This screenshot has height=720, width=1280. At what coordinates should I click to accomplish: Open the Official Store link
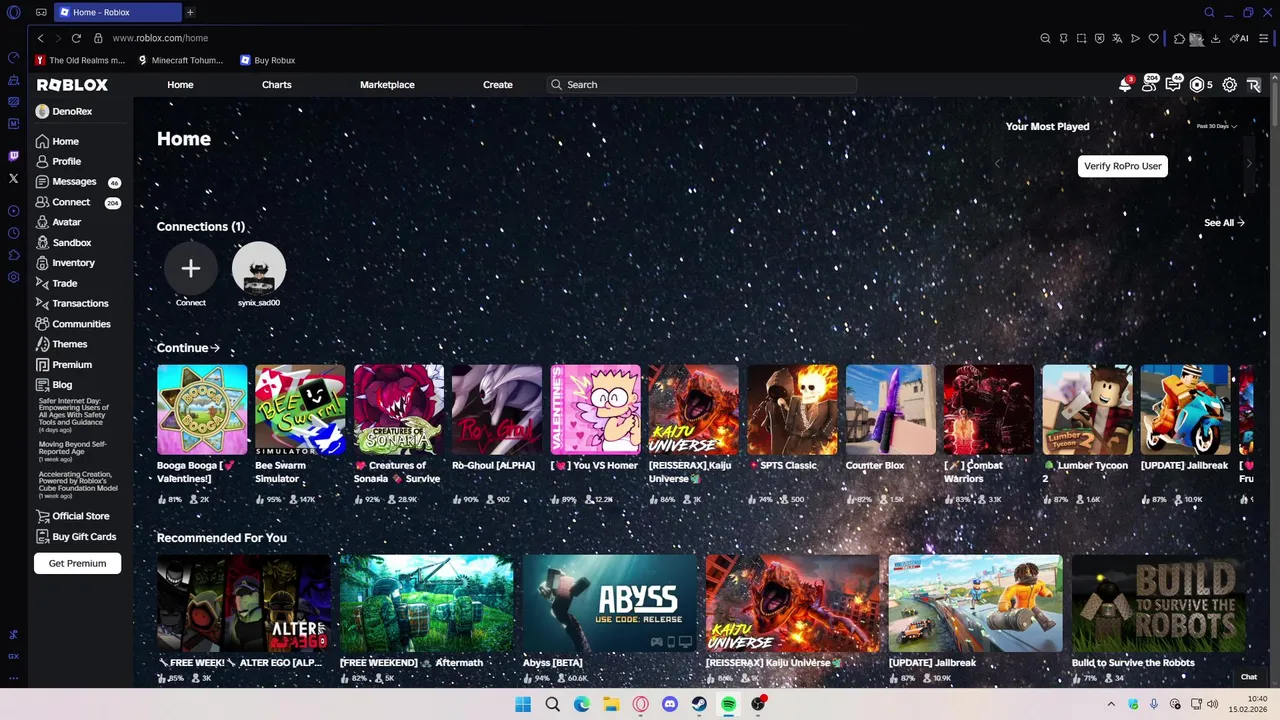pos(83,516)
